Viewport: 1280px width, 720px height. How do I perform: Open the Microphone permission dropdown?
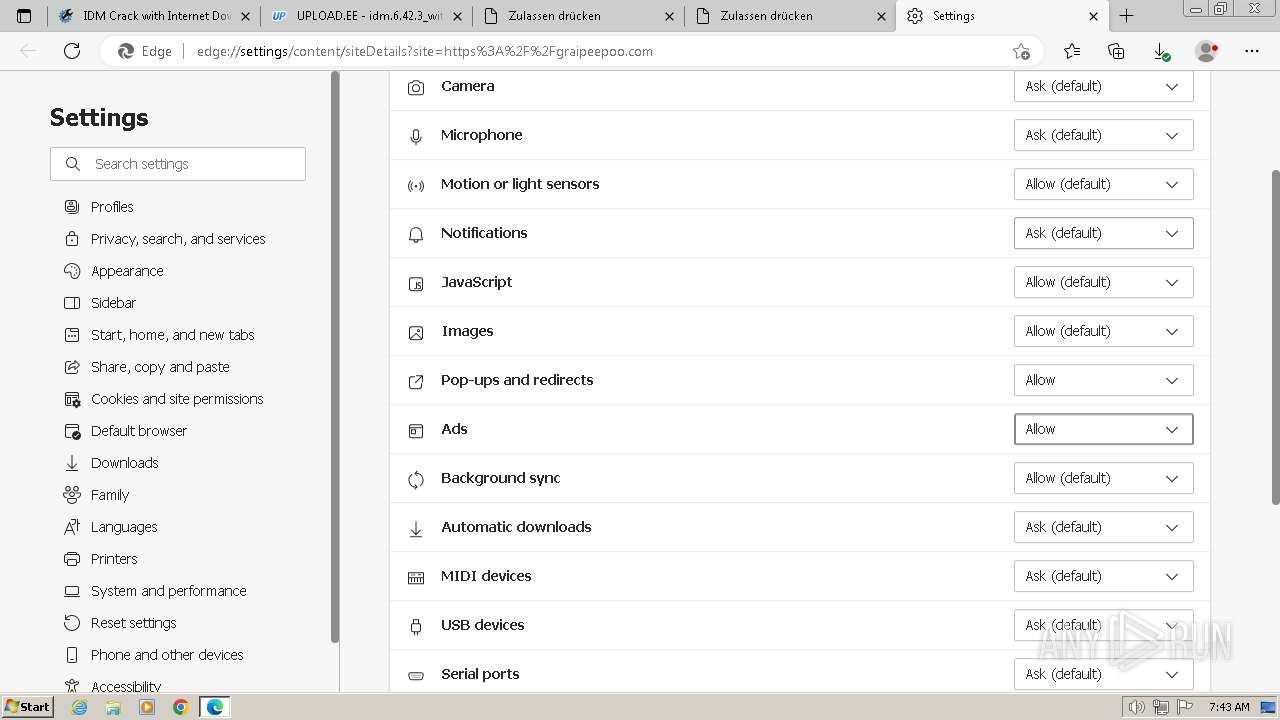click(1103, 135)
